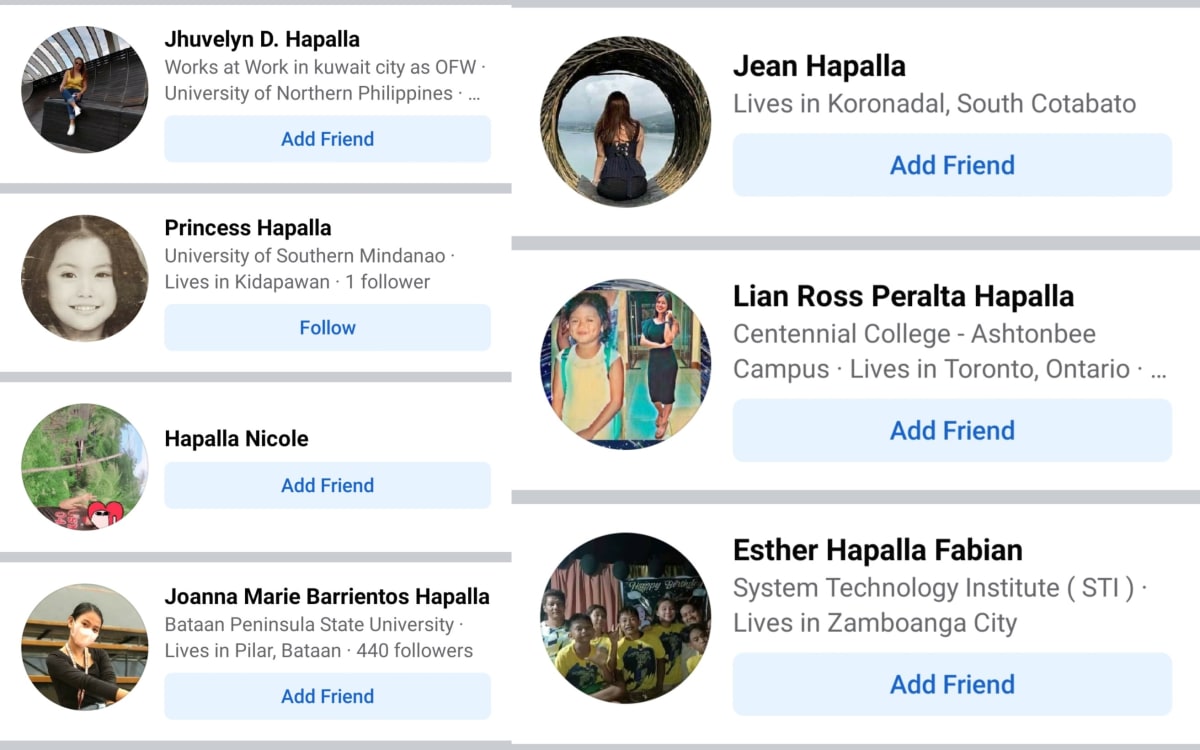Add Hapalla Nicole as friend
1200x750 pixels.
tap(327, 485)
